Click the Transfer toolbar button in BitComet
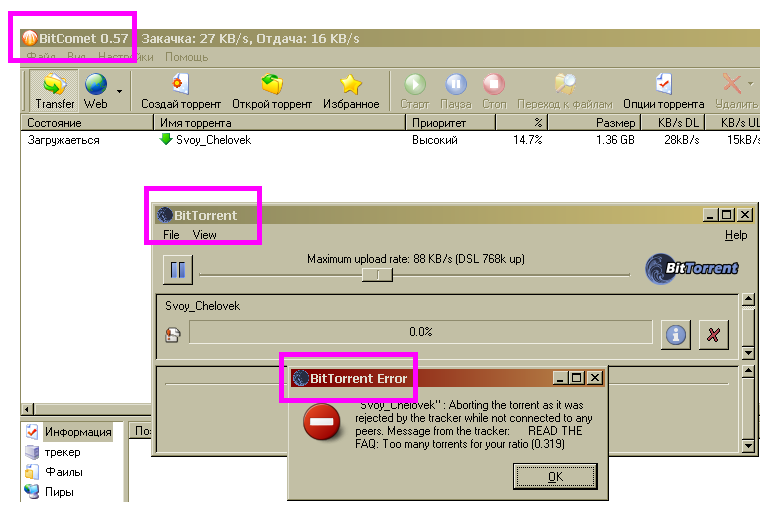Screen dimensions: 784x528 [x=54, y=90]
